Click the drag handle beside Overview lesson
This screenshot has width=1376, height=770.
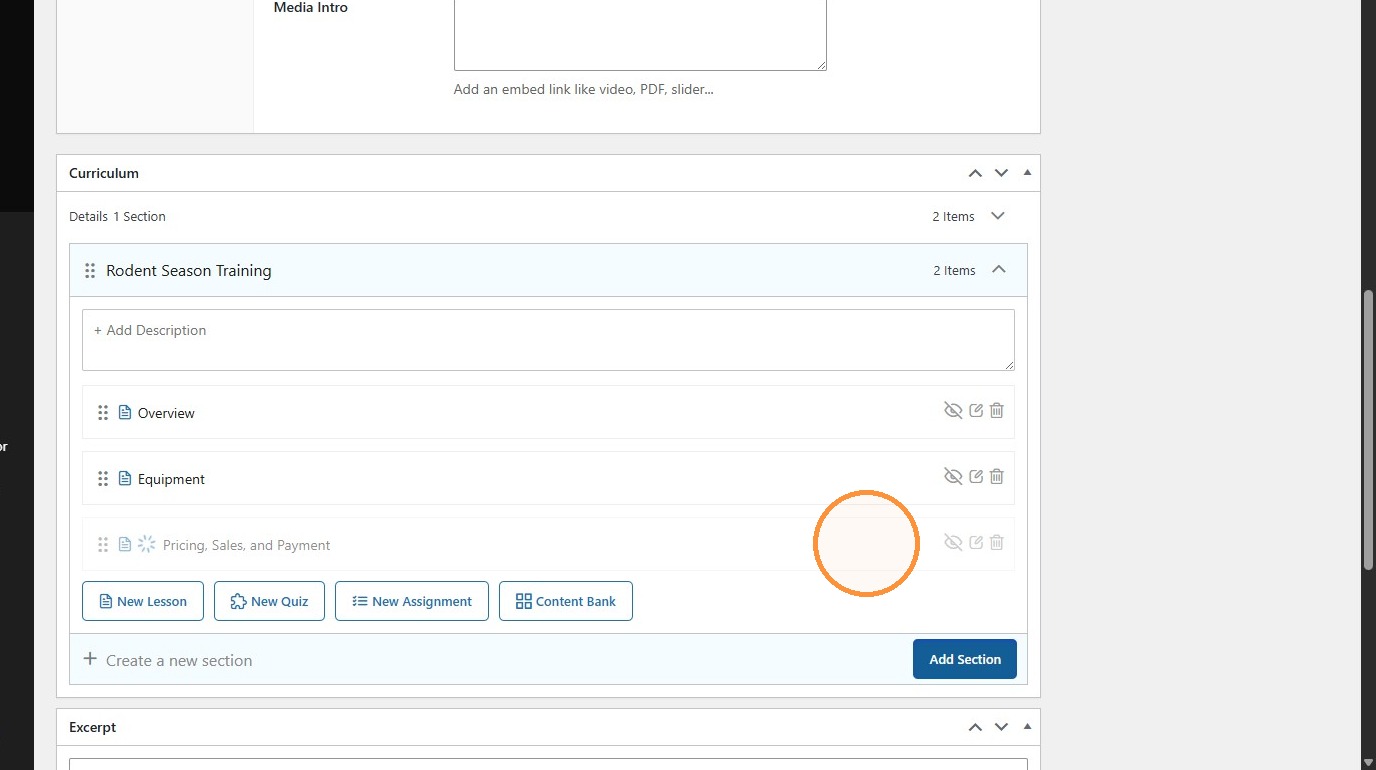103,412
